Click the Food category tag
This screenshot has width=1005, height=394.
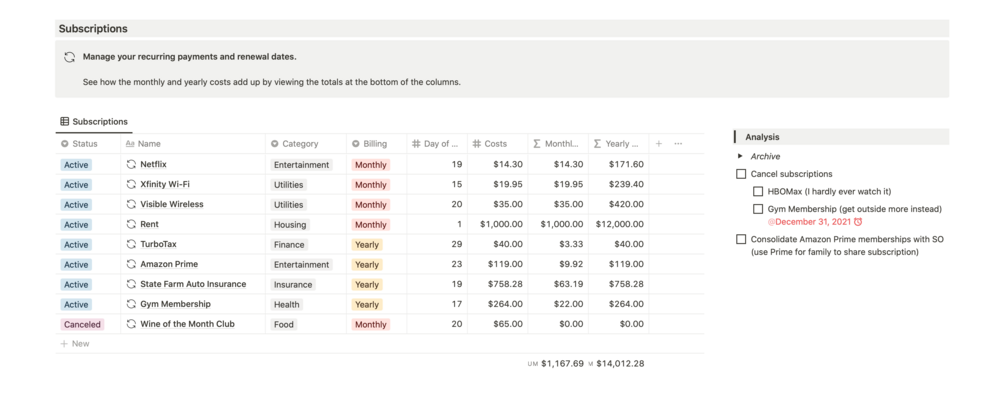pos(283,324)
